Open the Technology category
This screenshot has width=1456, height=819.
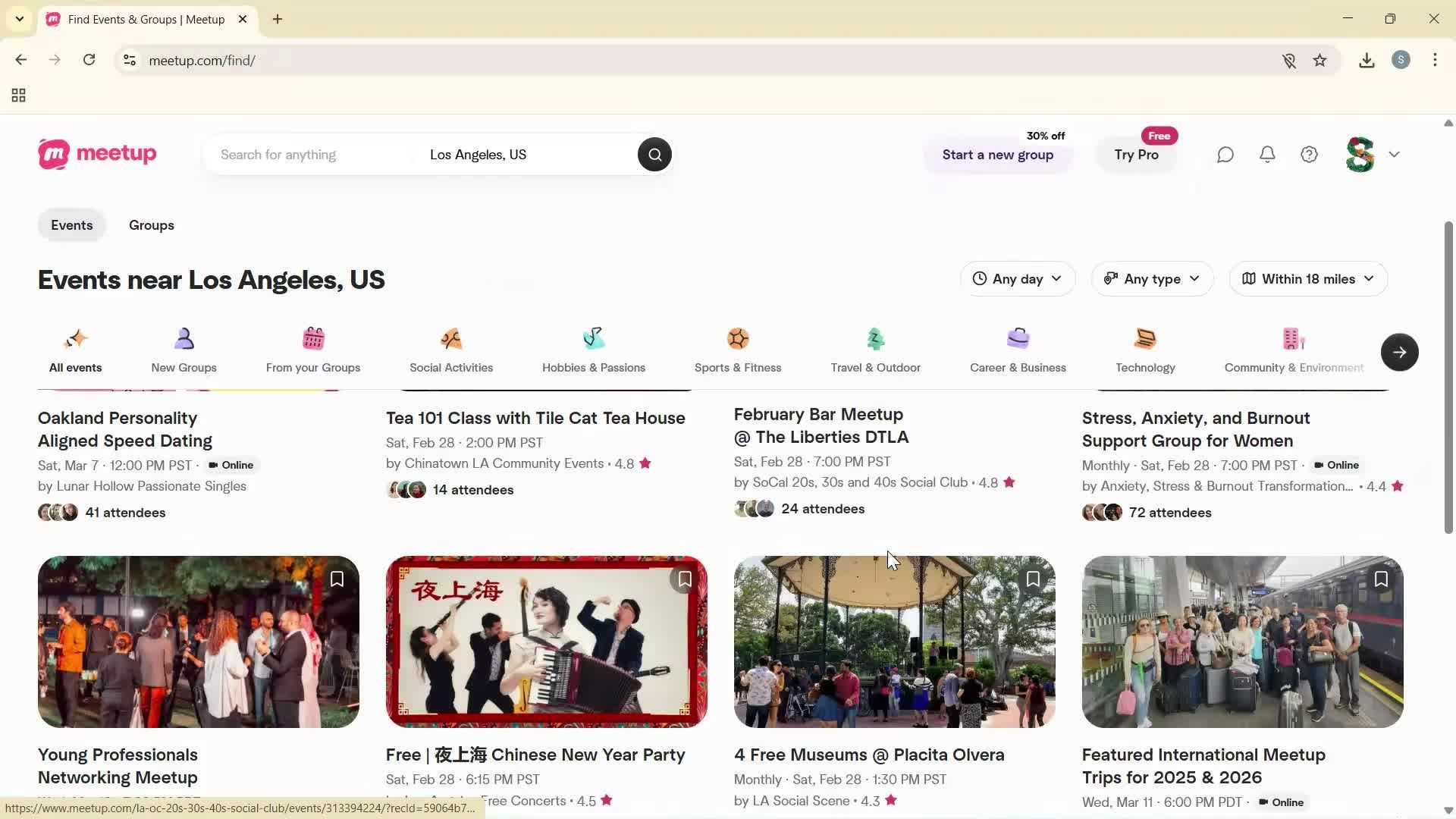(1144, 349)
